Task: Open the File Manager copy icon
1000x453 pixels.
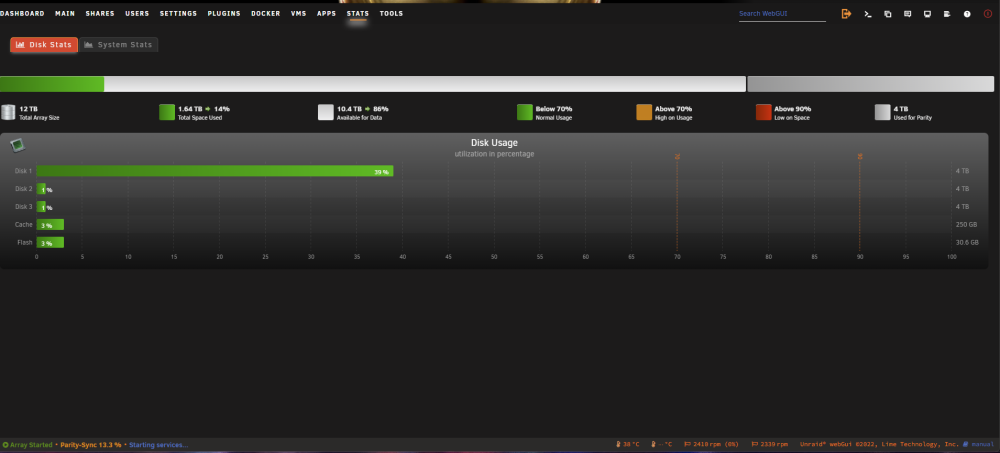Action: coord(887,13)
